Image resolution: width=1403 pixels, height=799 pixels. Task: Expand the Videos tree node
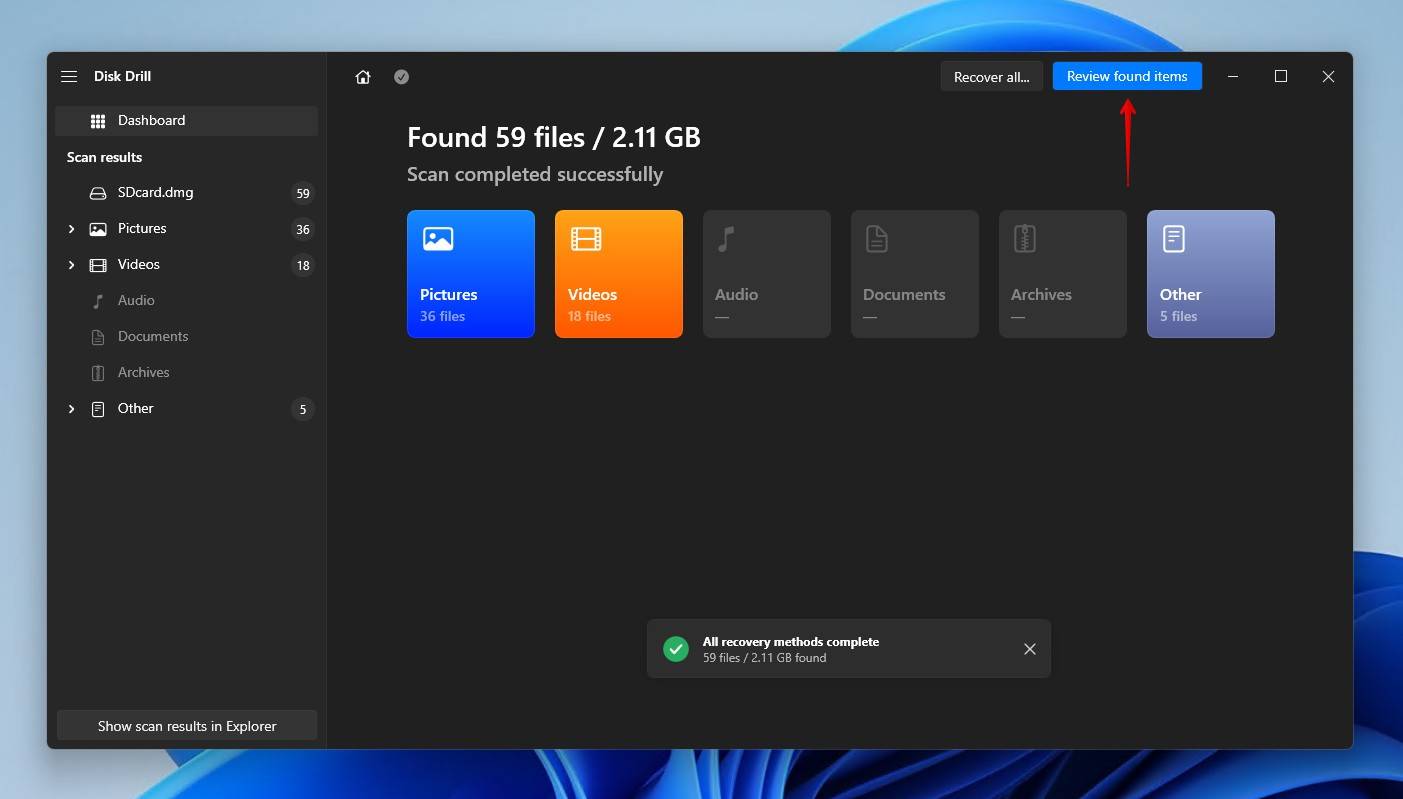(71, 265)
